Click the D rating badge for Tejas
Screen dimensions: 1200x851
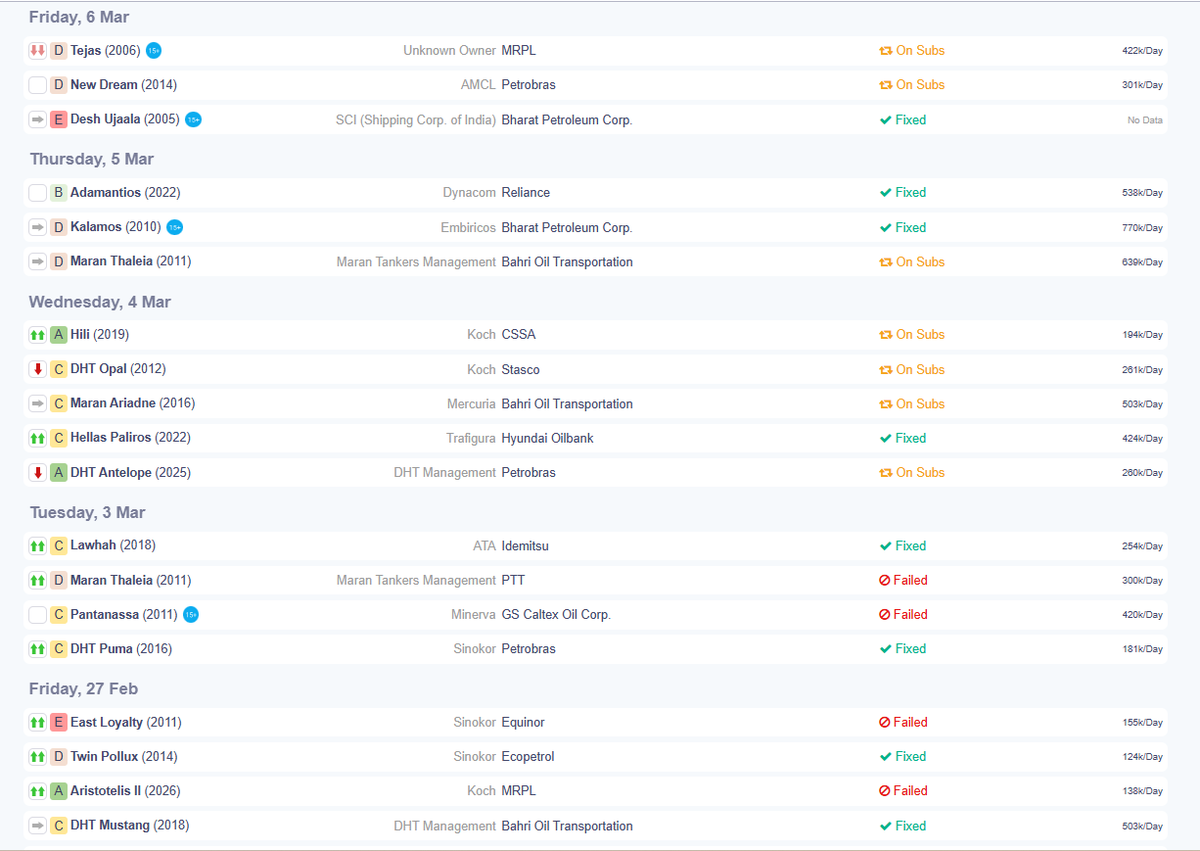59,51
